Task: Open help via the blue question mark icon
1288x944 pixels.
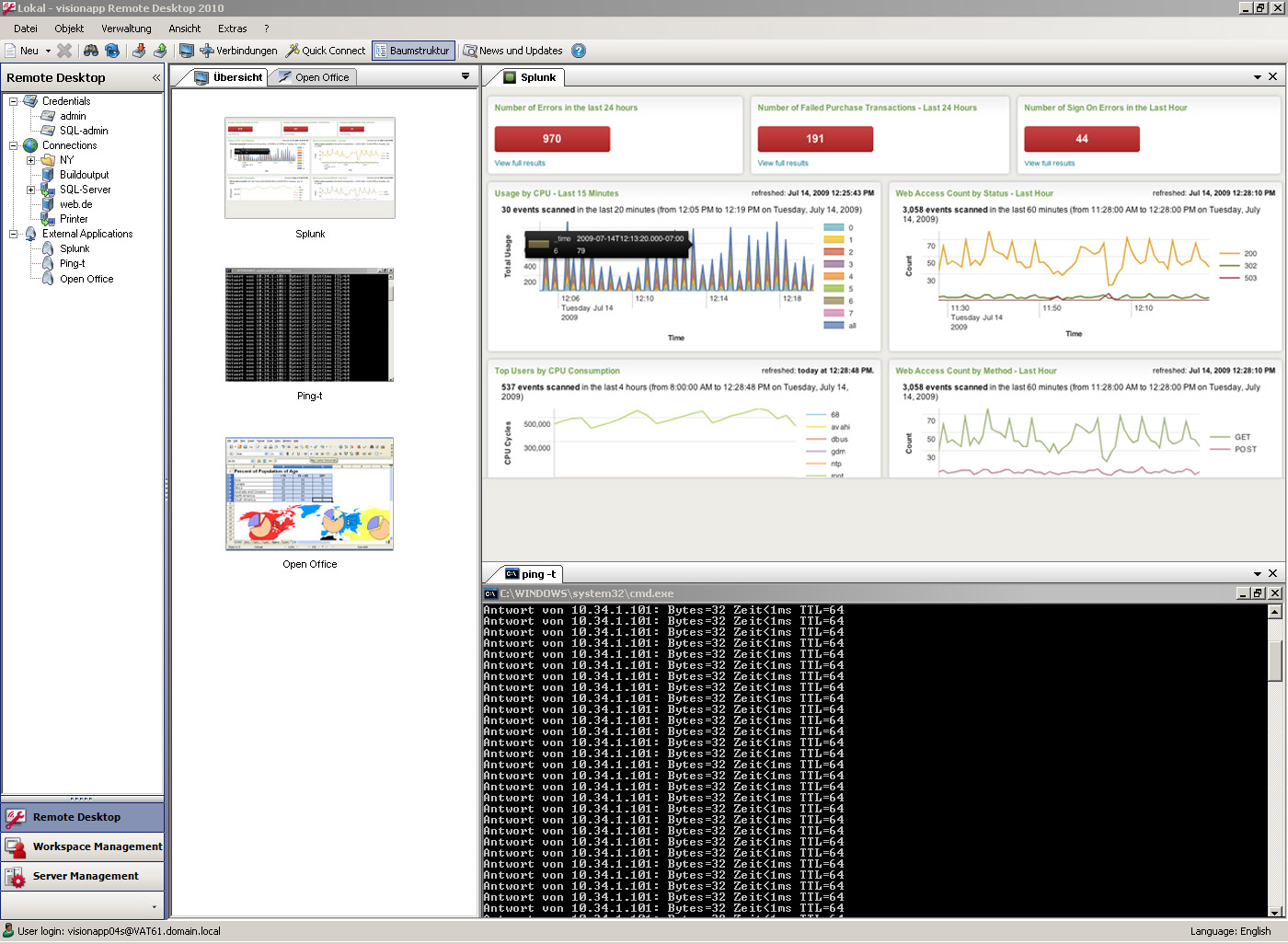Action: pos(578,51)
